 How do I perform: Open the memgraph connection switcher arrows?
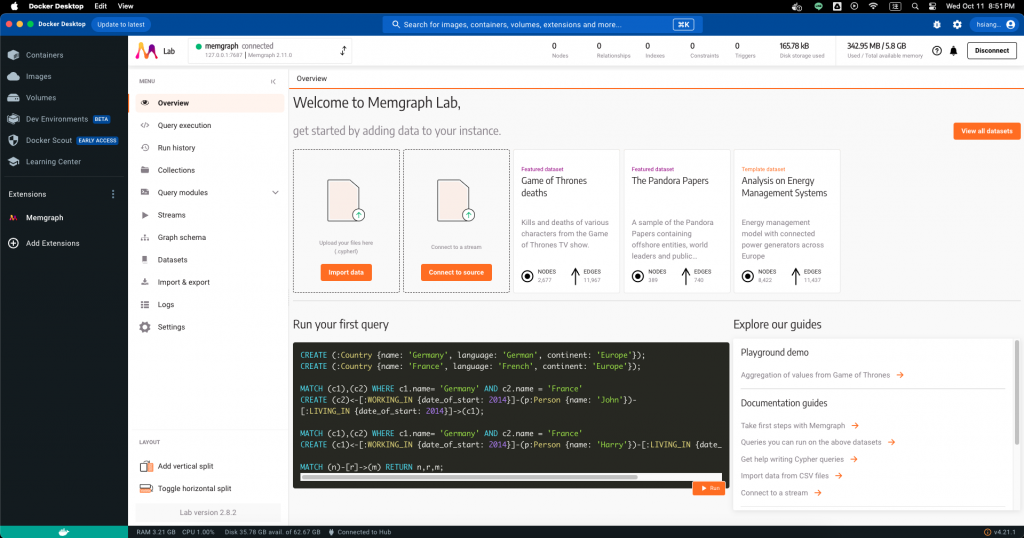344,51
